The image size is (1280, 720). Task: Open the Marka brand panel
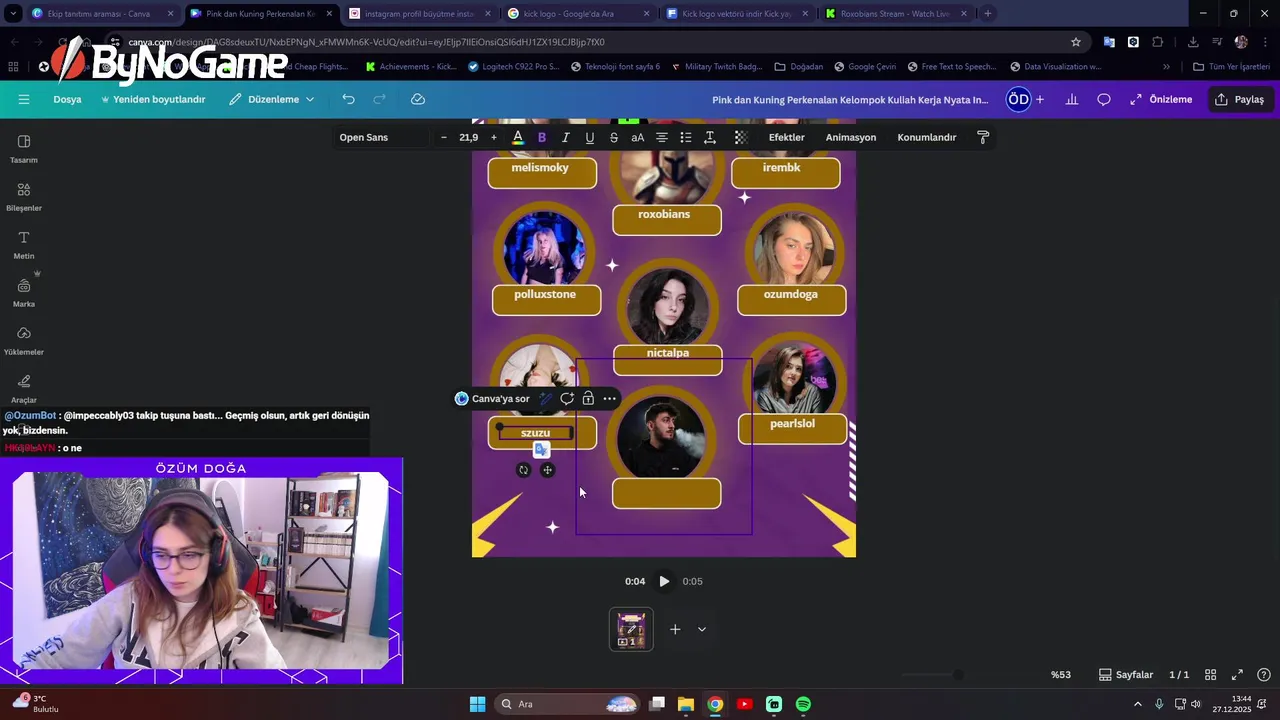(x=24, y=292)
